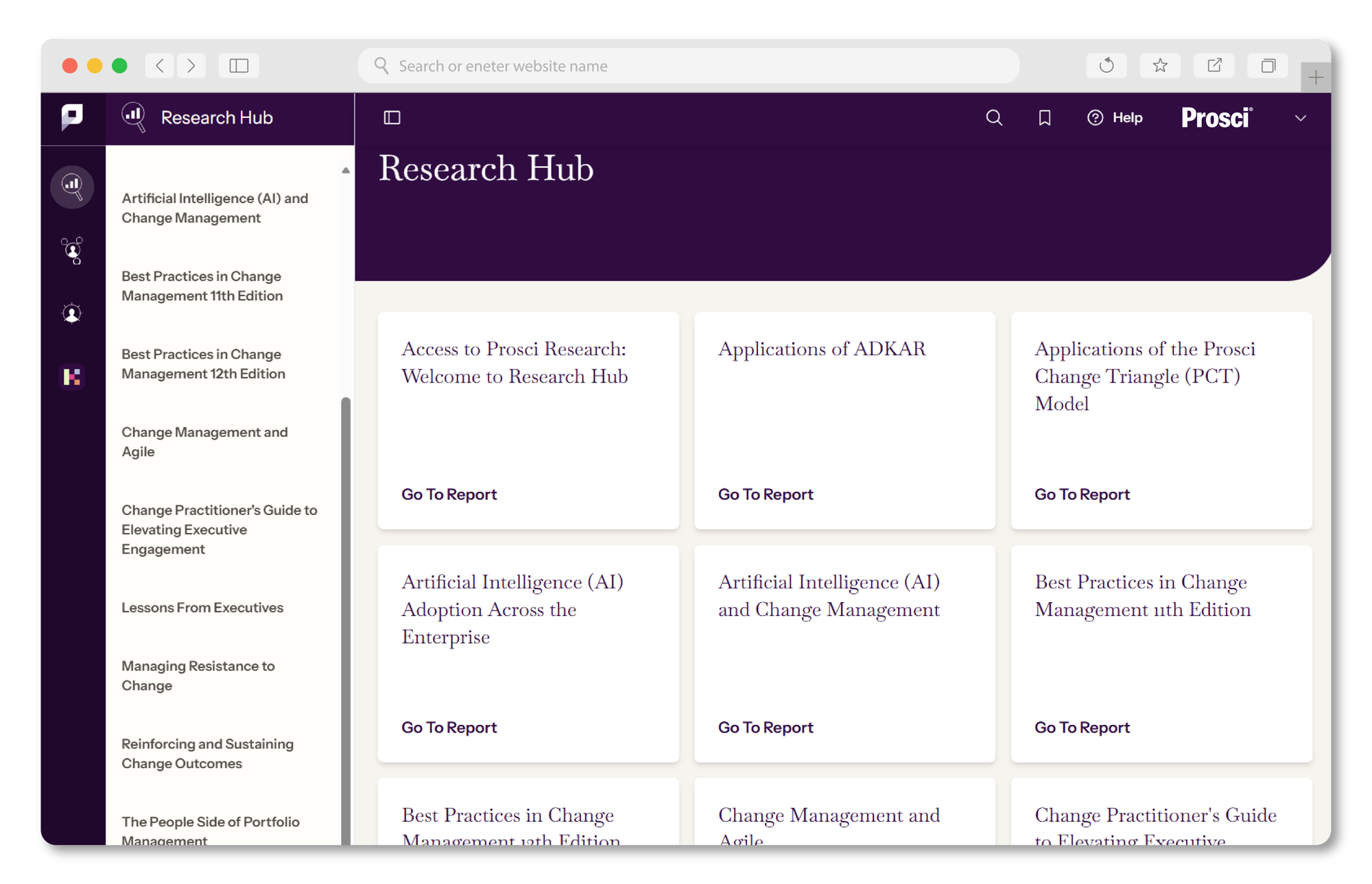Go To Report for AI Adoption Across Enterprise
Image resolution: width=1372 pixels, height=884 pixels.
449,728
